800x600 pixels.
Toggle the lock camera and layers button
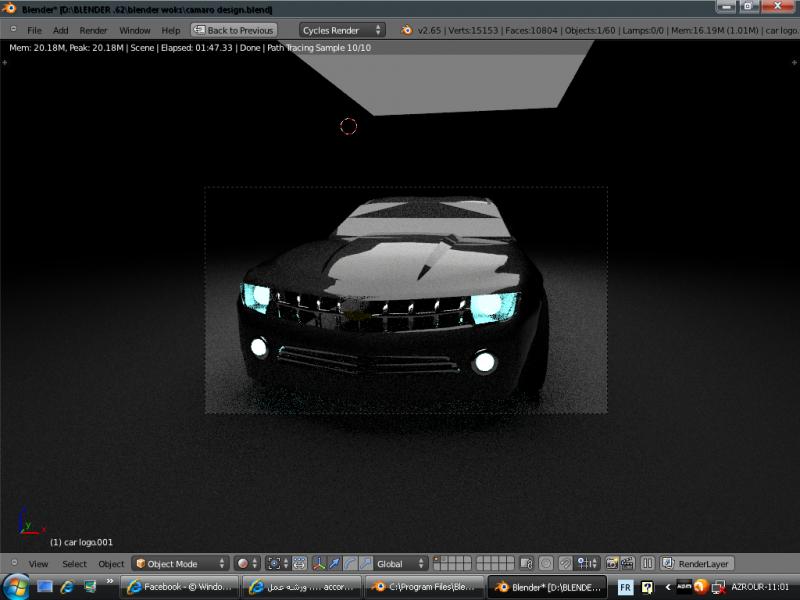[x=527, y=564]
